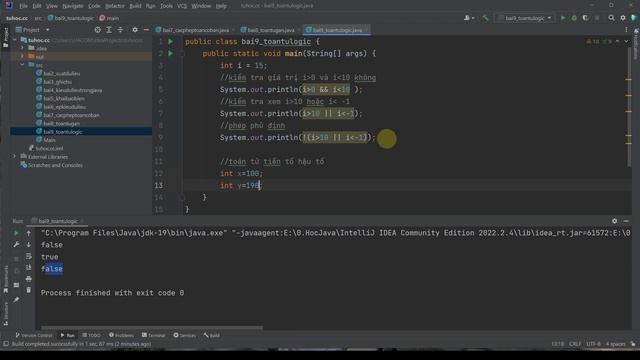This screenshot has width=640, height=360.
Task: Open Services tool window
Action: (x=184, y=335)
